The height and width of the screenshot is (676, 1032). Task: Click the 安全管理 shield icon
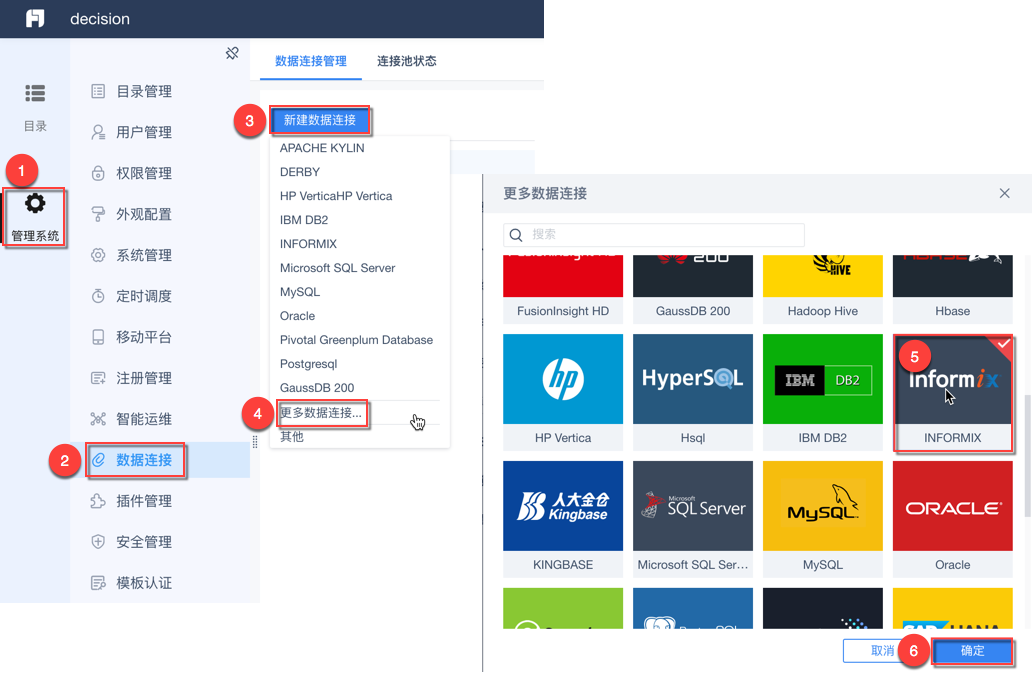[98, 542]
